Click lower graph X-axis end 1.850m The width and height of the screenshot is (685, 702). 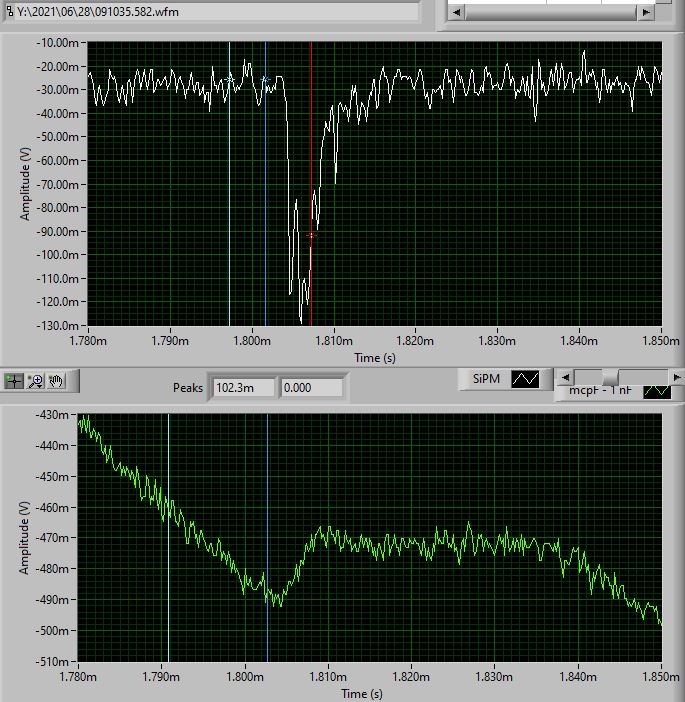661,677
